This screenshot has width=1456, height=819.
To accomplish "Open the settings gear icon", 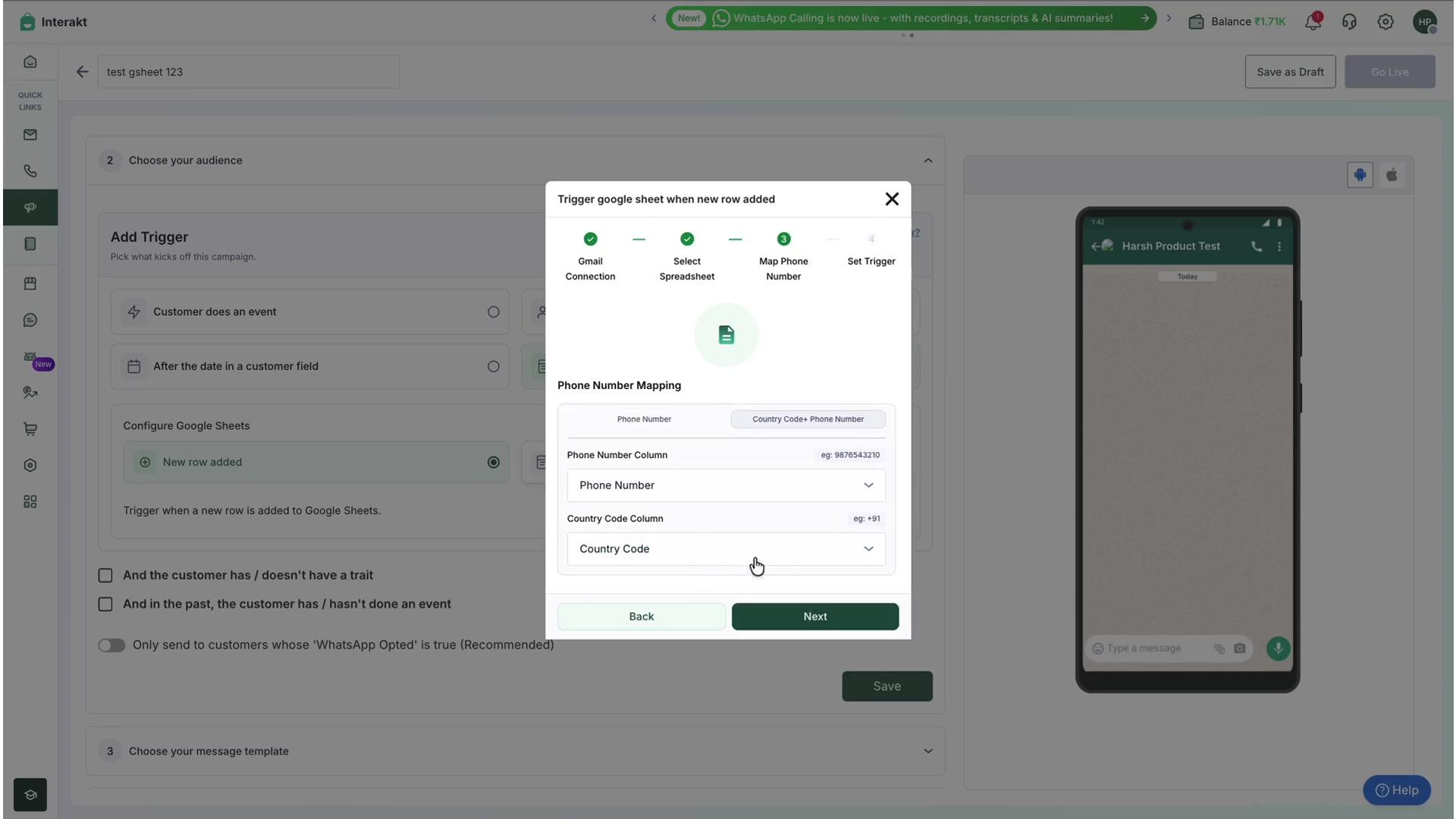I will 1385,22.
